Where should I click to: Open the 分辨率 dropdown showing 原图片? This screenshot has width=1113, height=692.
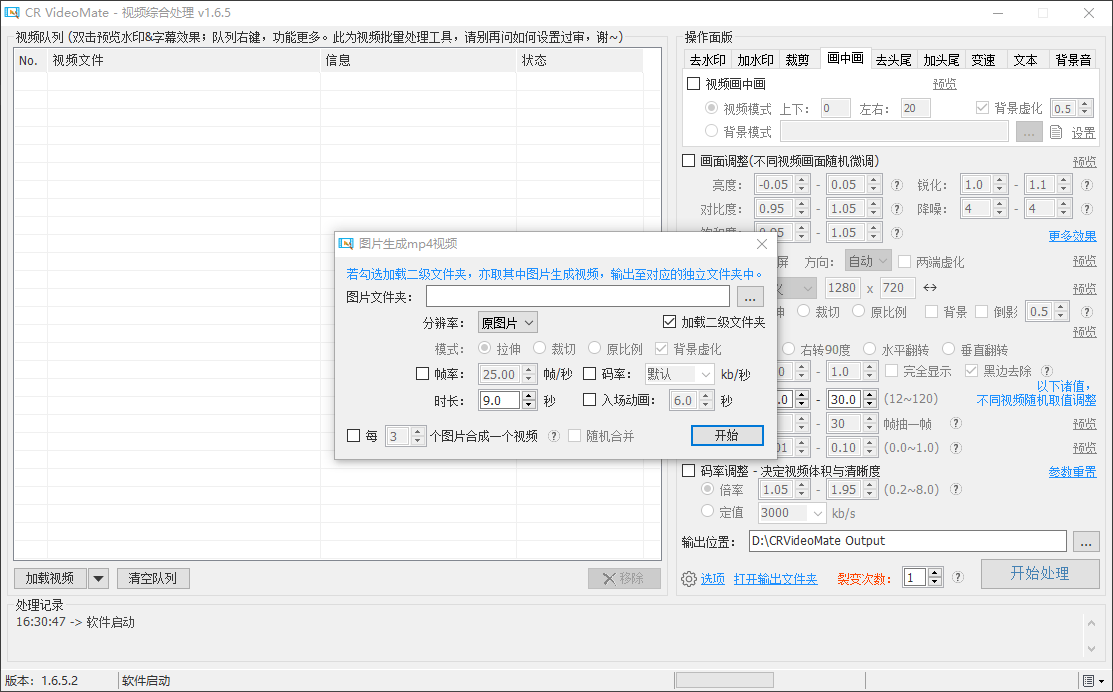pos(508,322)
